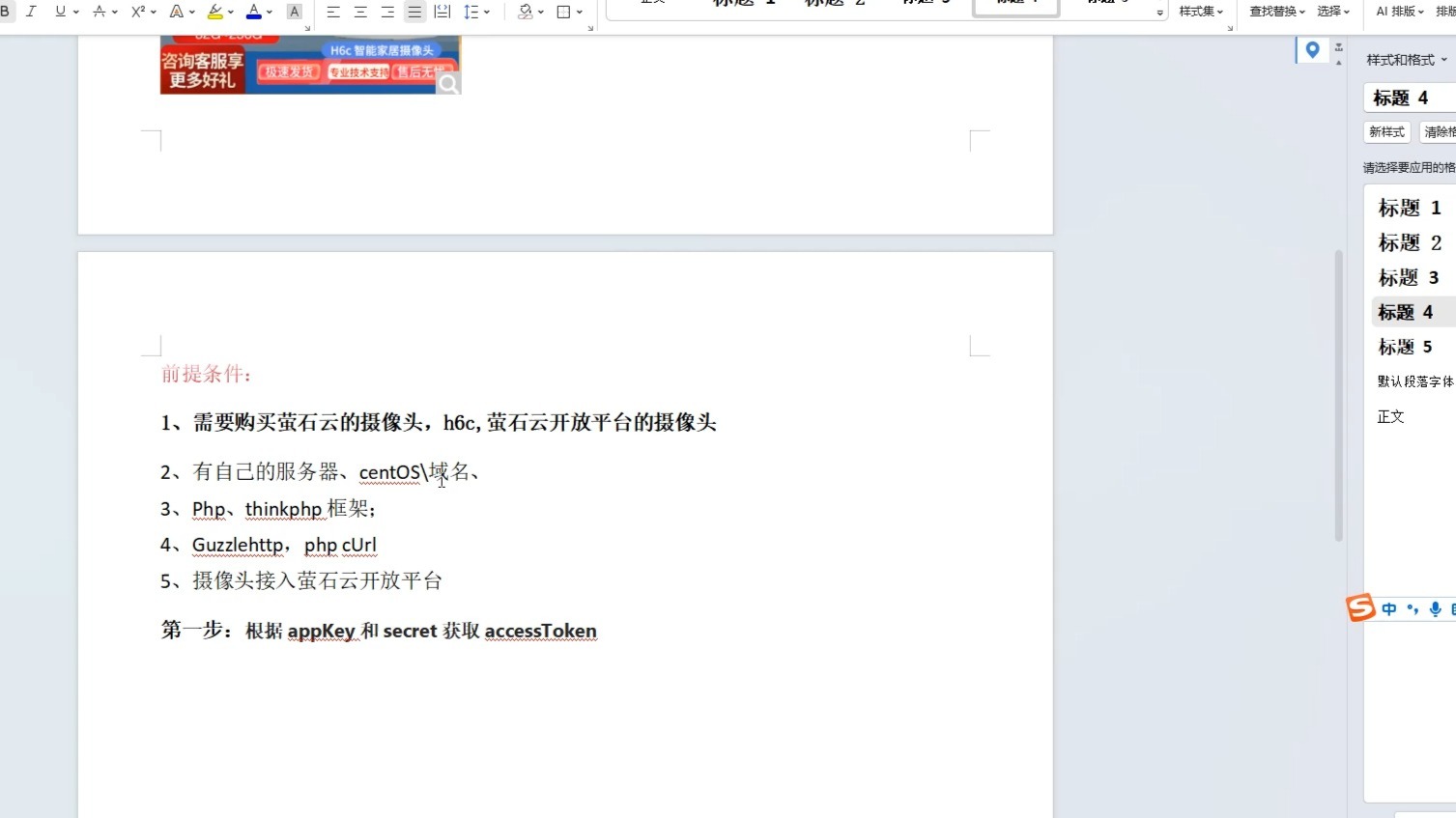Click document vertical scrollbar
This screenshot has height=818, width=1456.
tap(1338, 396)
